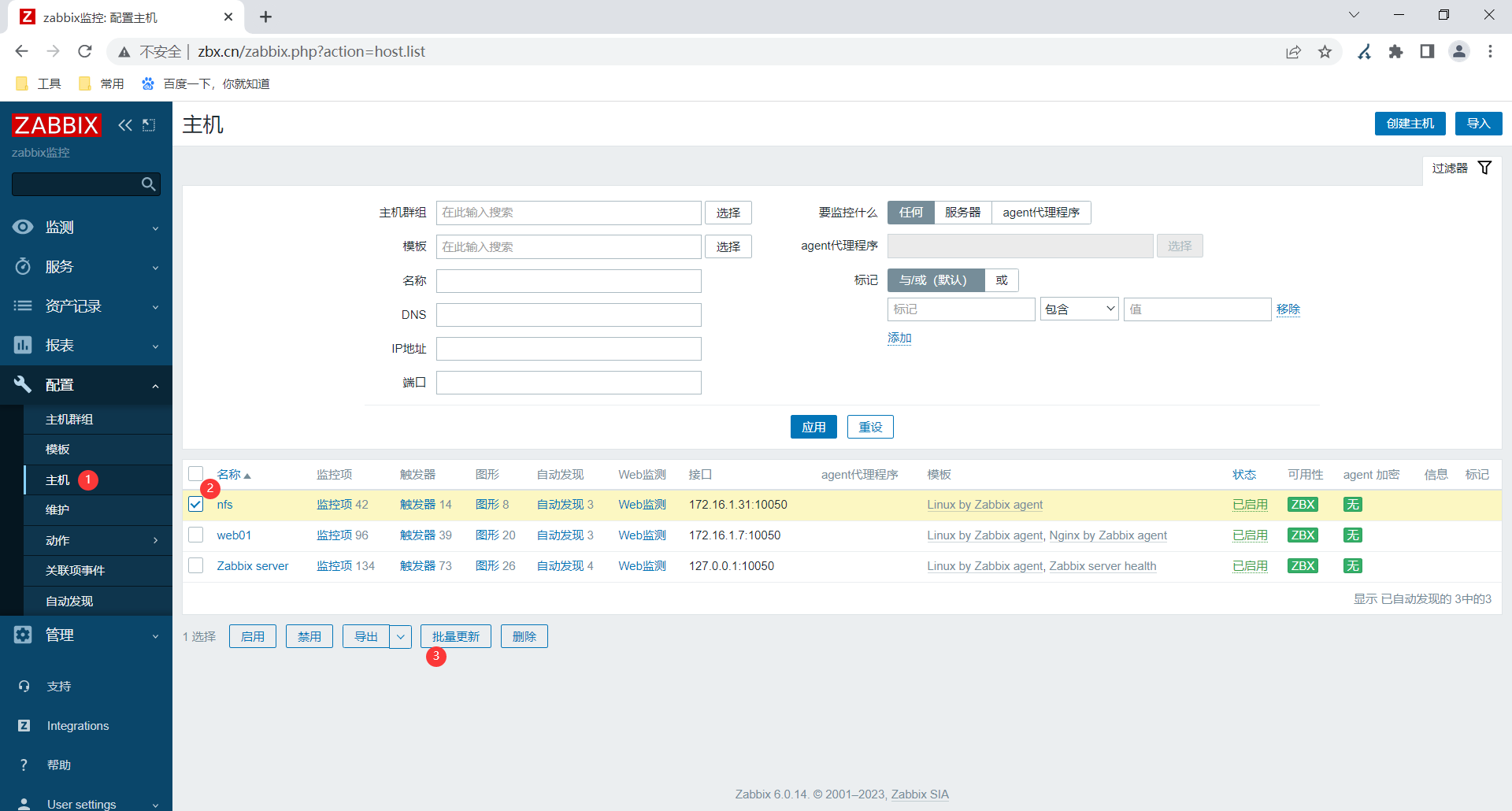1512x811 pixels.
Task: Collapse the 配置 sidebar menu
Action: tap(86, 385)
